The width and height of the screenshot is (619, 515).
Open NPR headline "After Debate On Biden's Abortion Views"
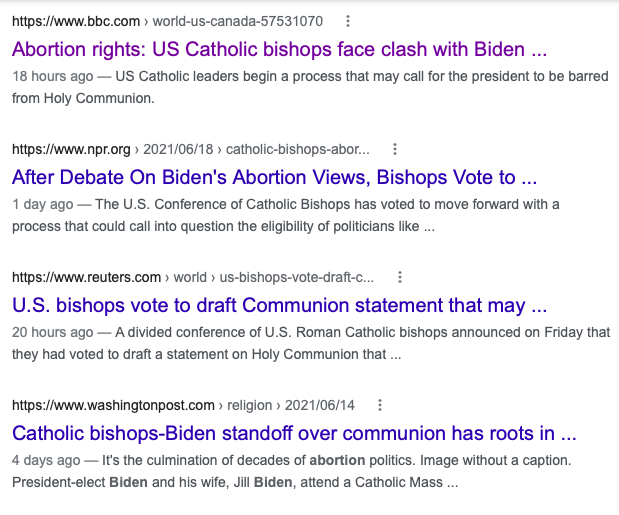click(274, 177)
